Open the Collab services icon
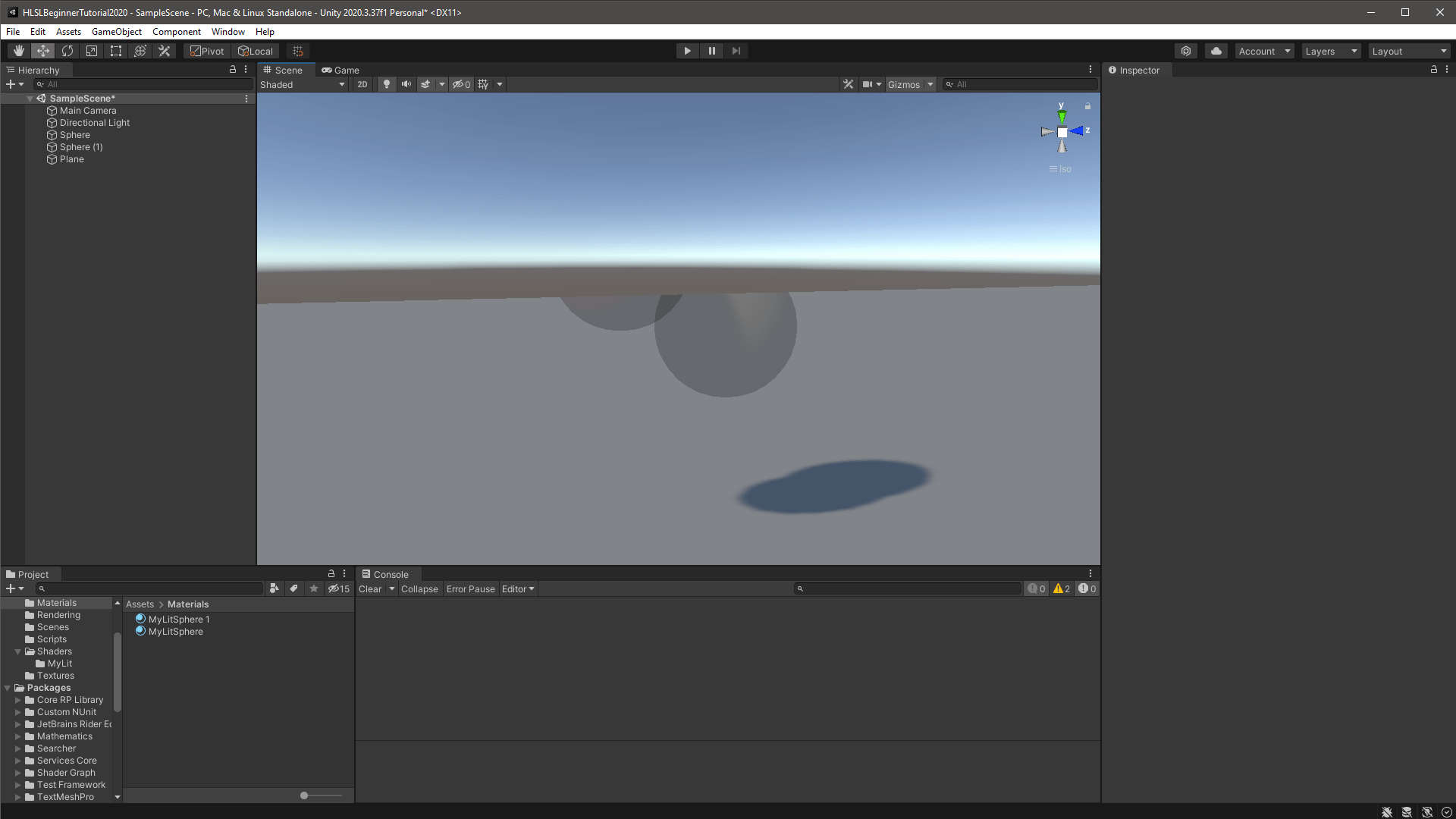Screen dimensions: 1456x819 tap(1186, 51)
